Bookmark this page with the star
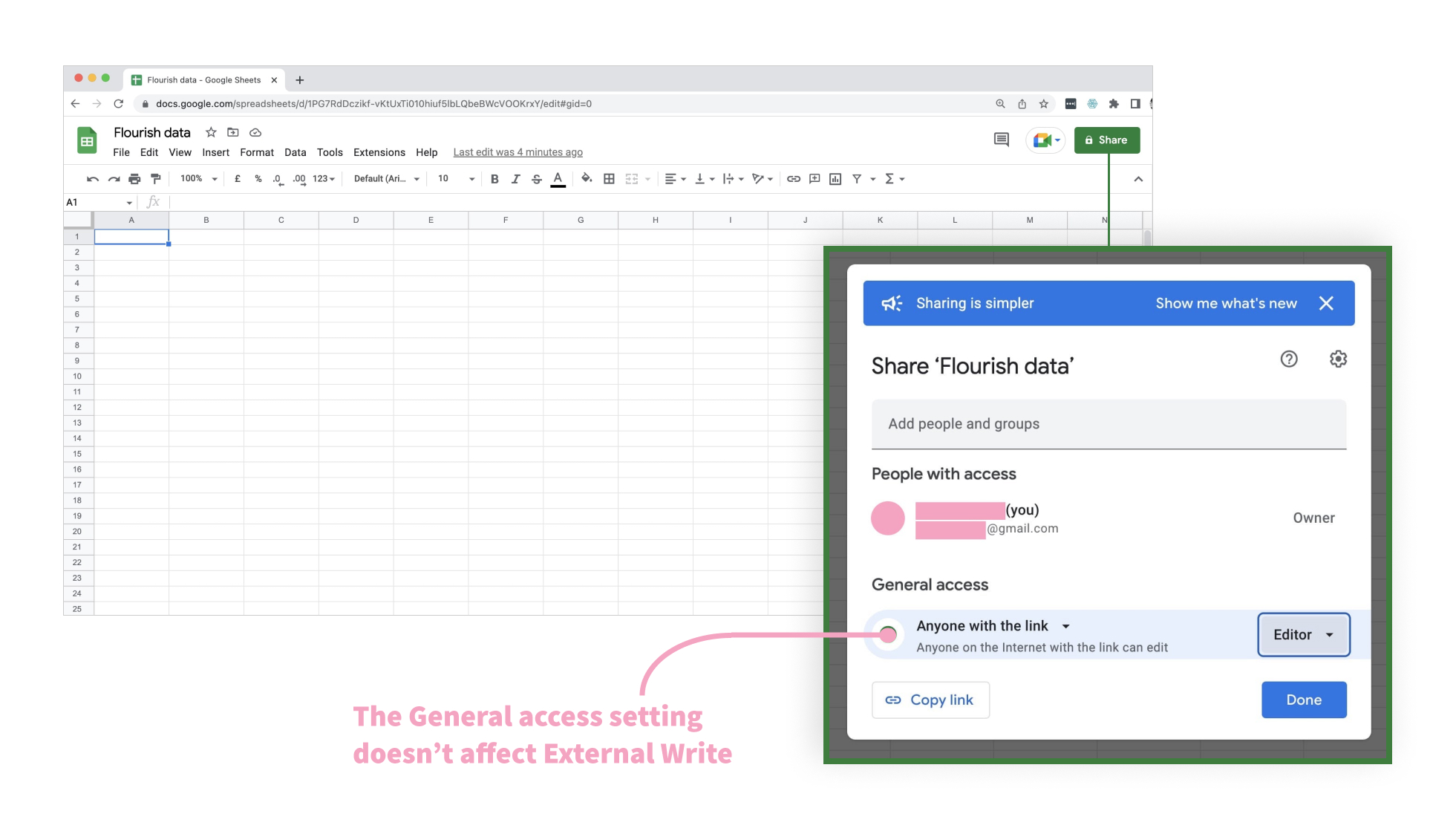Image resolution: width=1456 pixels, height=834 pixels. point(1044,104)
